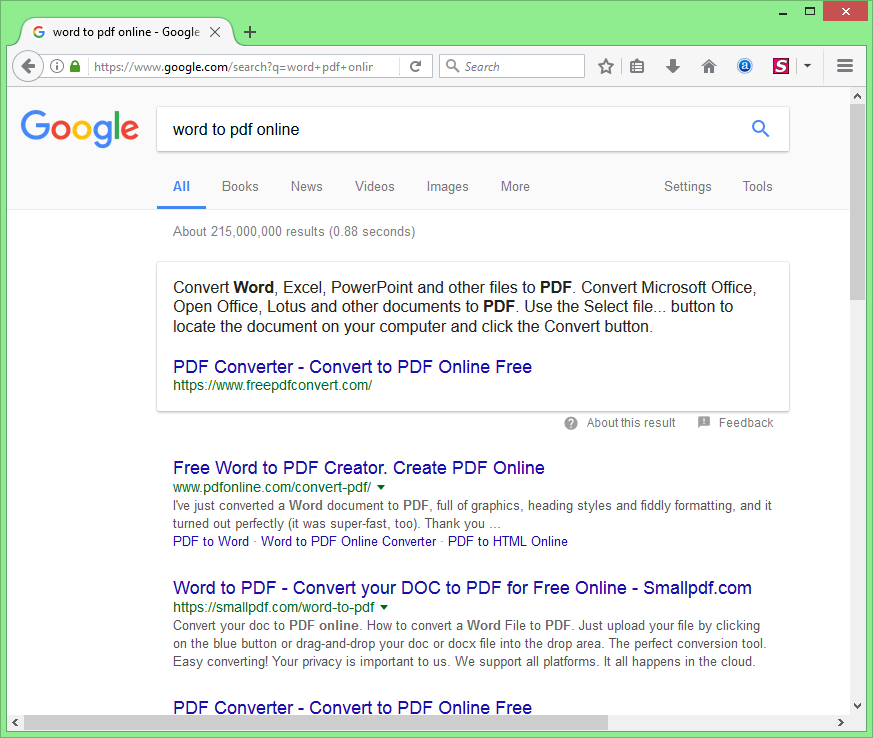This screenshot has width=873, height=738.
Task: Click the red S extension icon
Action: [781, 67]
